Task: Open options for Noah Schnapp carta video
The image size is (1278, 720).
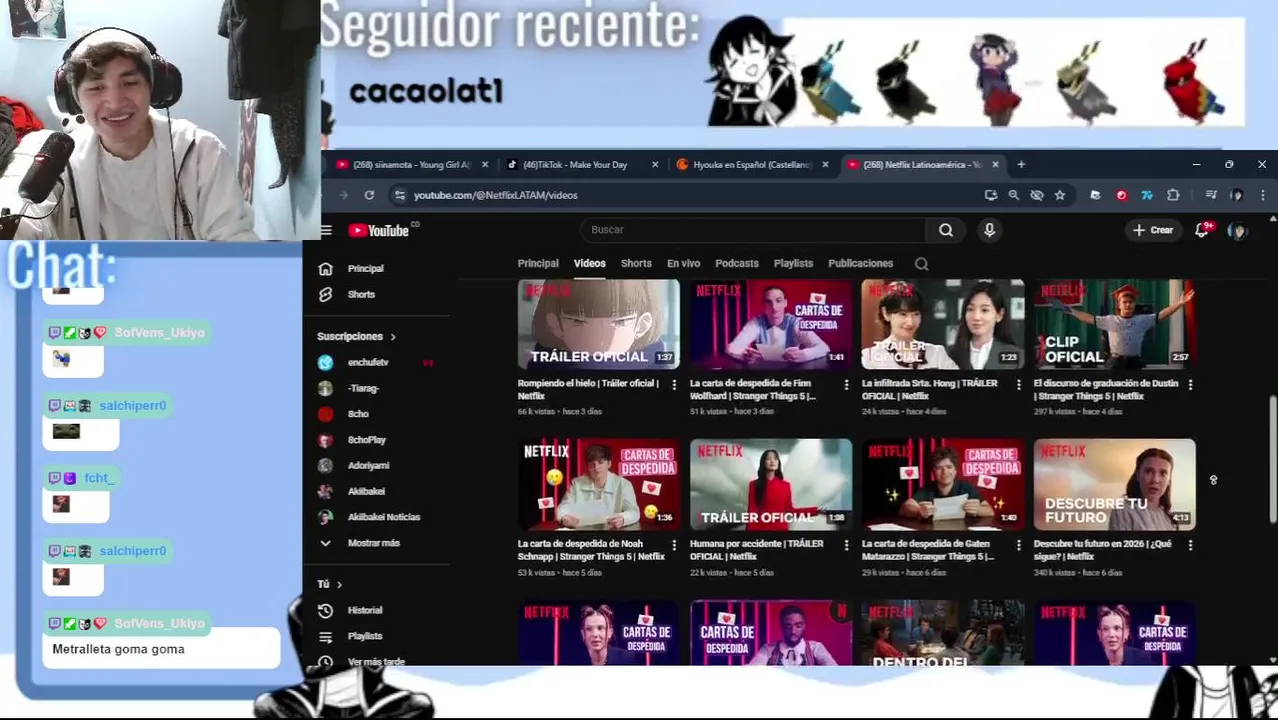Action: [x=674, y=544]
